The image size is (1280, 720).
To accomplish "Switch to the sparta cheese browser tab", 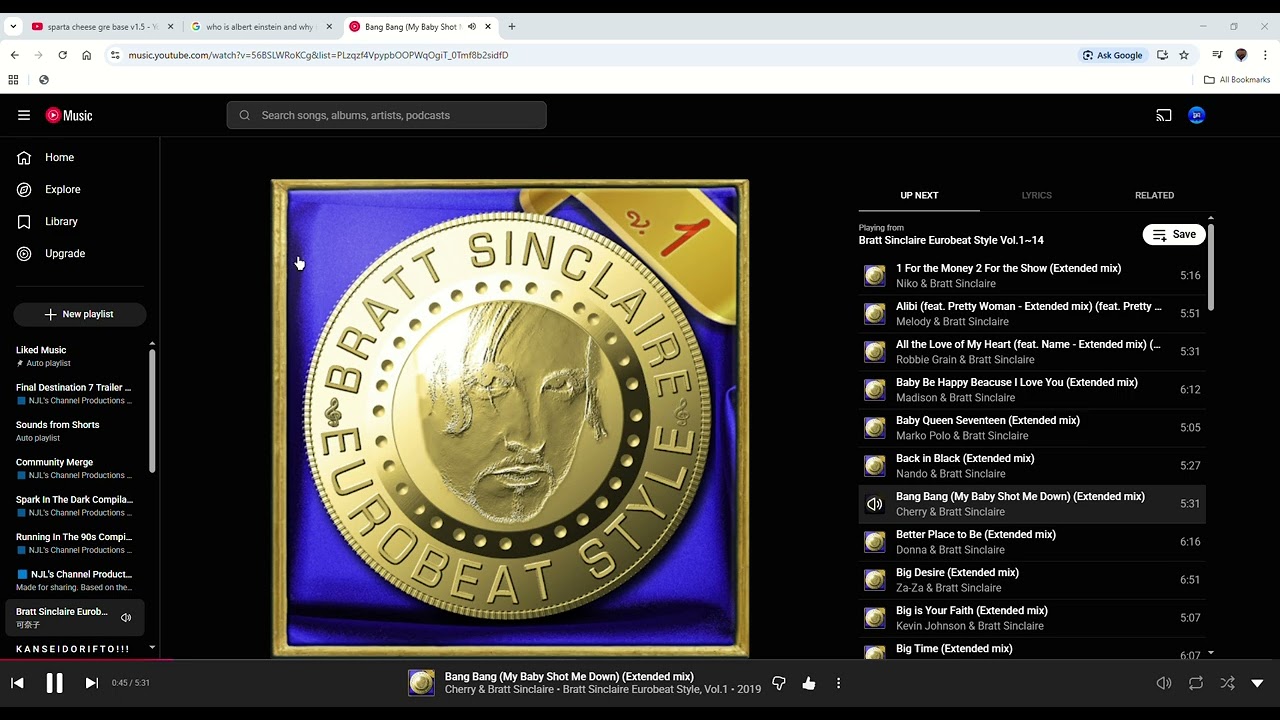I will (103, 27).
